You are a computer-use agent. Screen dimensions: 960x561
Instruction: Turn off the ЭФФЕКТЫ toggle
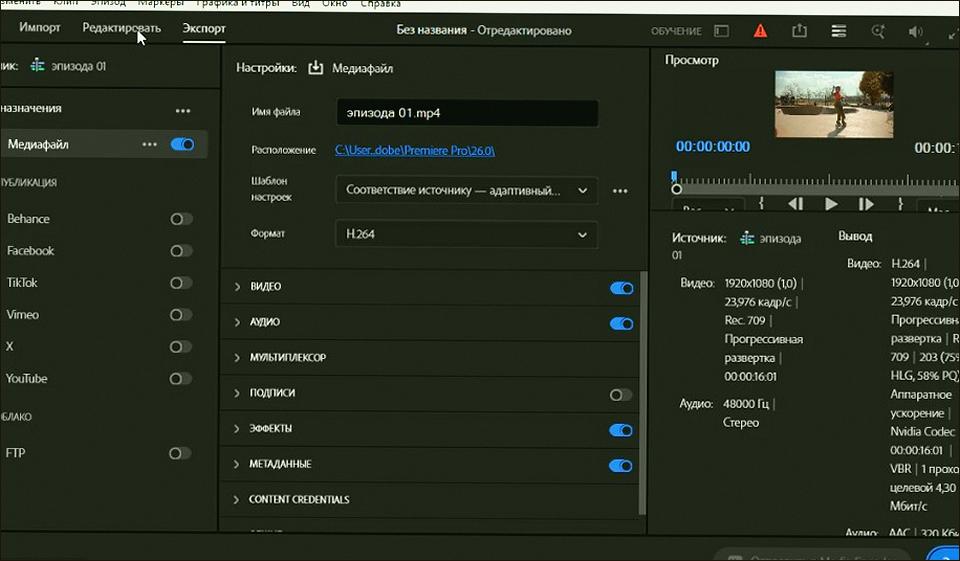(x=621, y=431)
